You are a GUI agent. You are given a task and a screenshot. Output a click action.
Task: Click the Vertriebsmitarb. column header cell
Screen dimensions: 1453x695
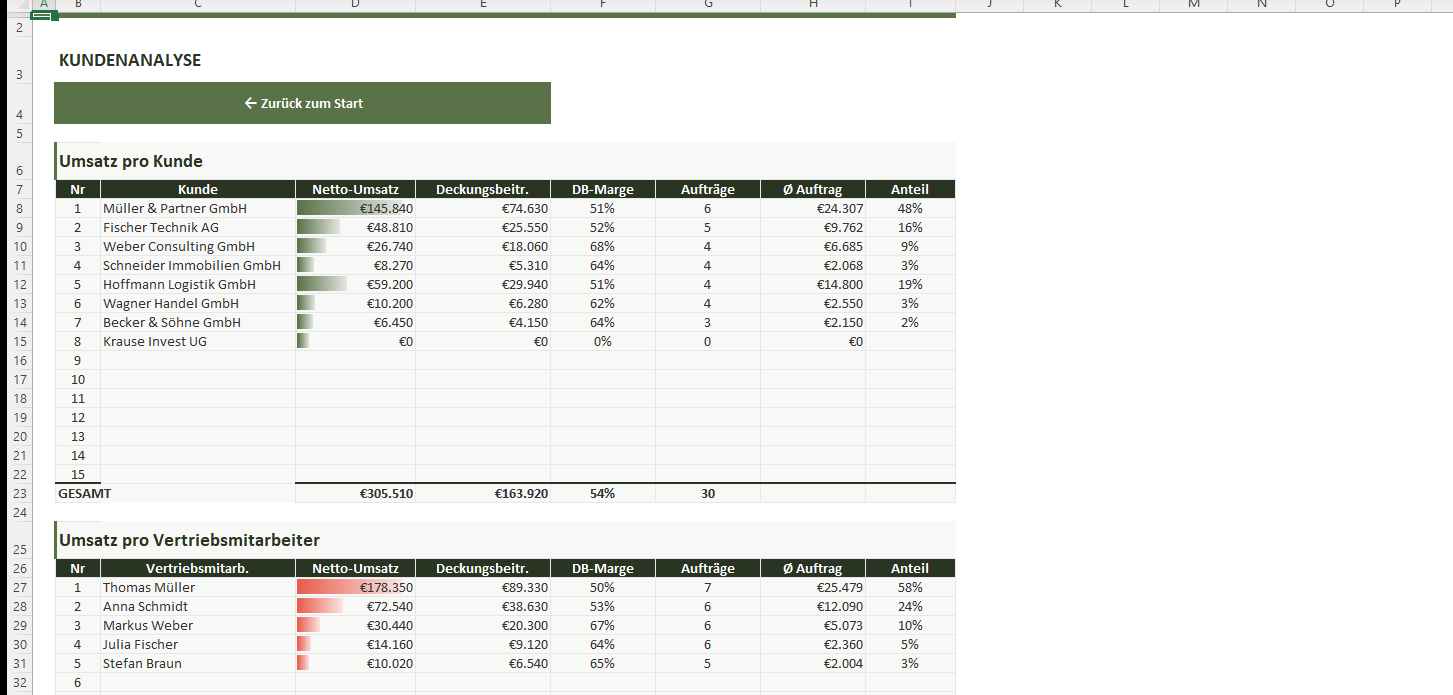[x=197, y=569]
